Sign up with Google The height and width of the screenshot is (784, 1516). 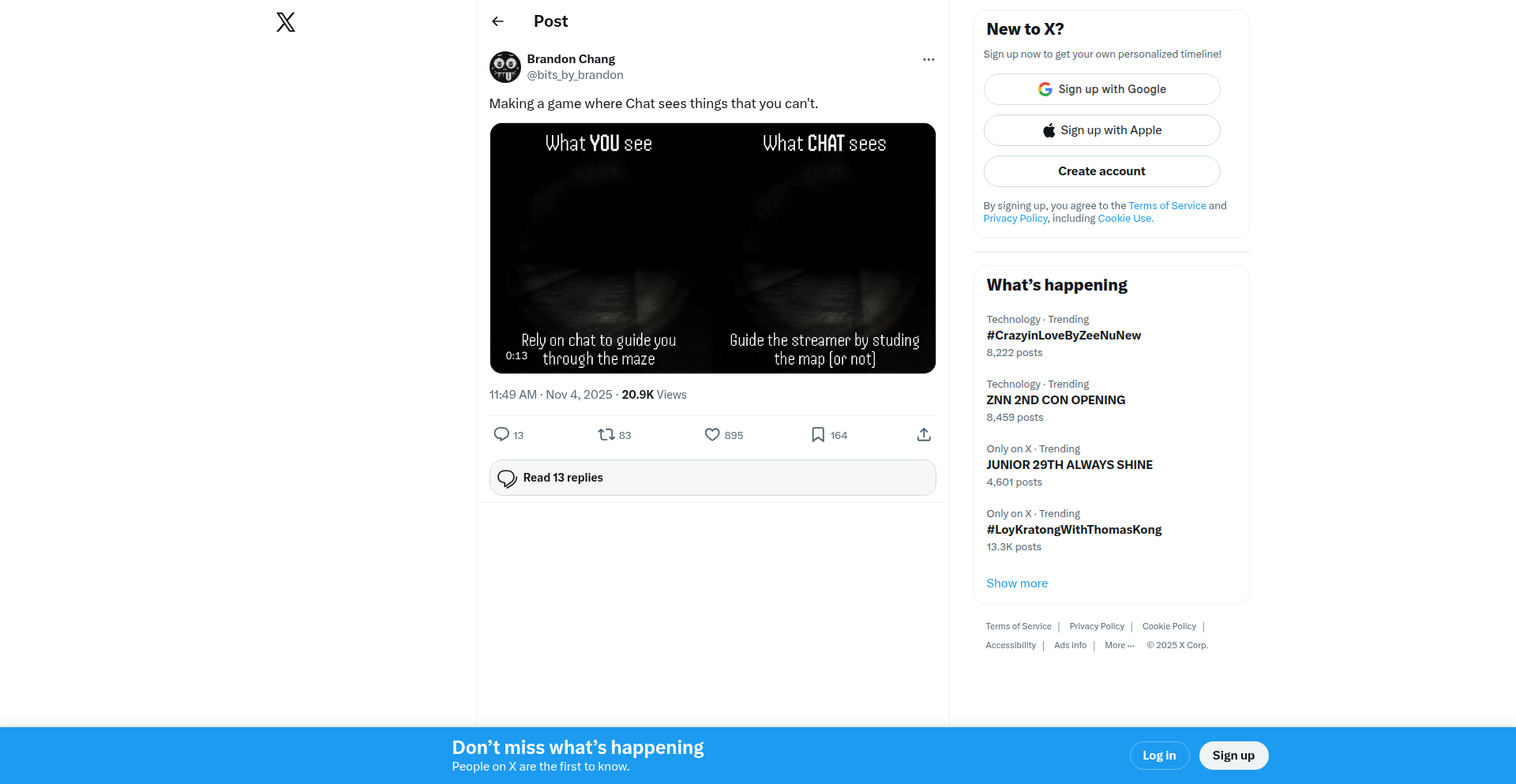(1101, 89)
